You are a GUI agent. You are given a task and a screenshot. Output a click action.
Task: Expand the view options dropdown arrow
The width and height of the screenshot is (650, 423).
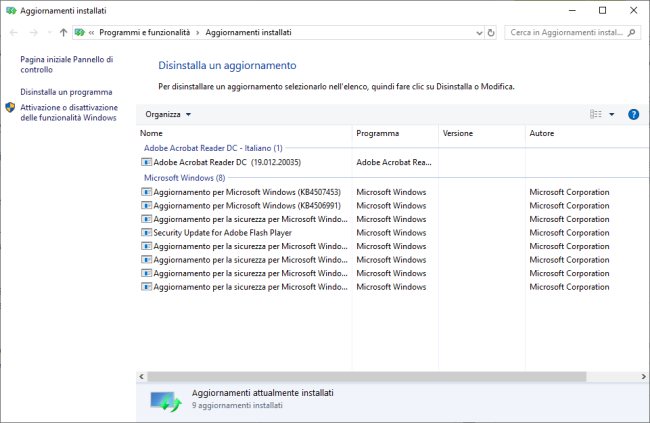point(612,114)
